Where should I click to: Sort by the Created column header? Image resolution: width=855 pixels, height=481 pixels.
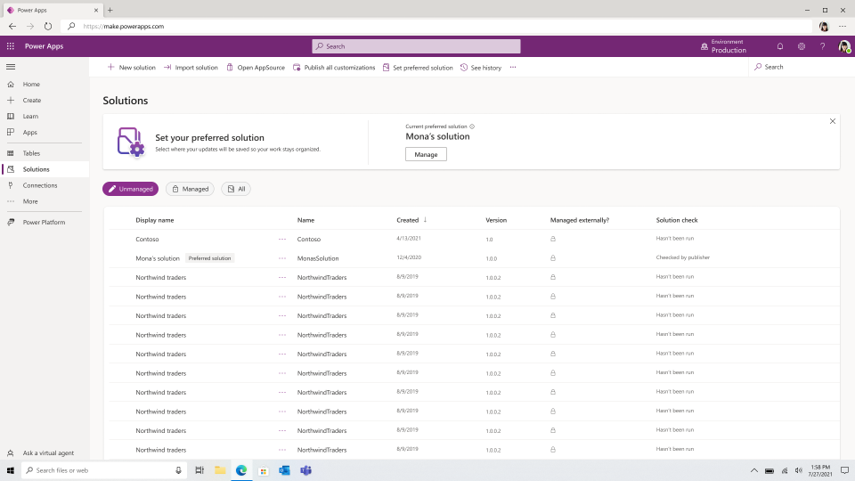408,220
